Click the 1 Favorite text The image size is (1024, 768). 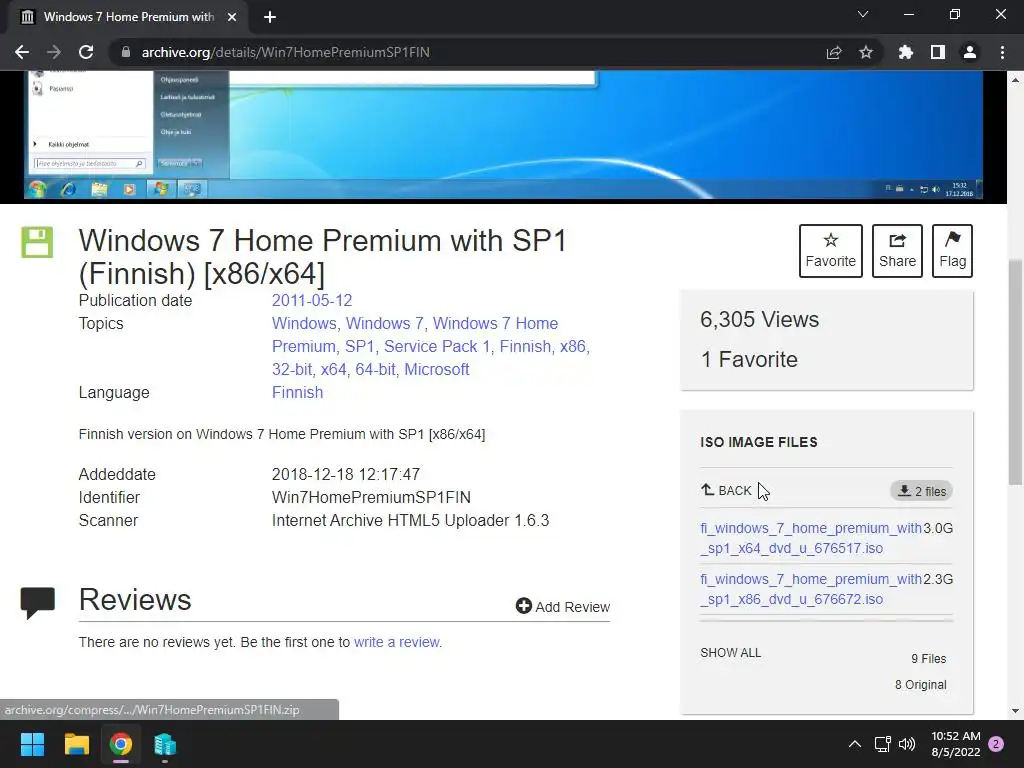(x=749, y=359)
